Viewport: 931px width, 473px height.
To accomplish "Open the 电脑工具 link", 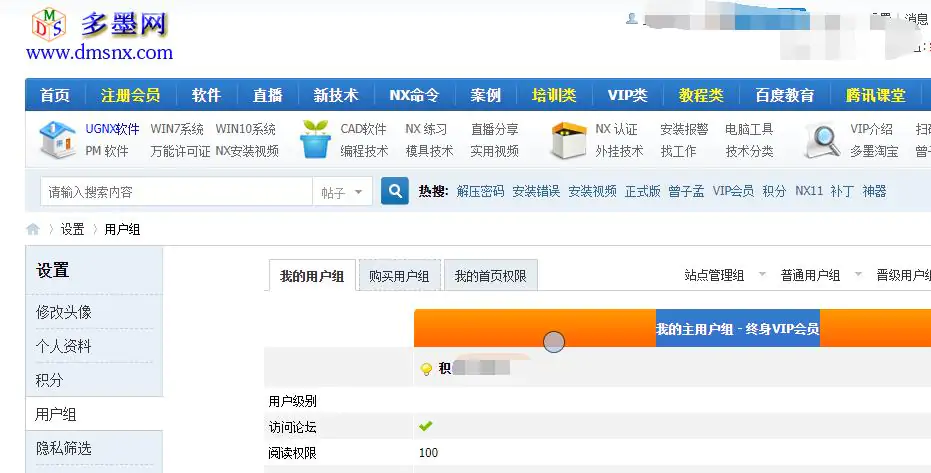I will pyautogui.click(x=749, y=129).
